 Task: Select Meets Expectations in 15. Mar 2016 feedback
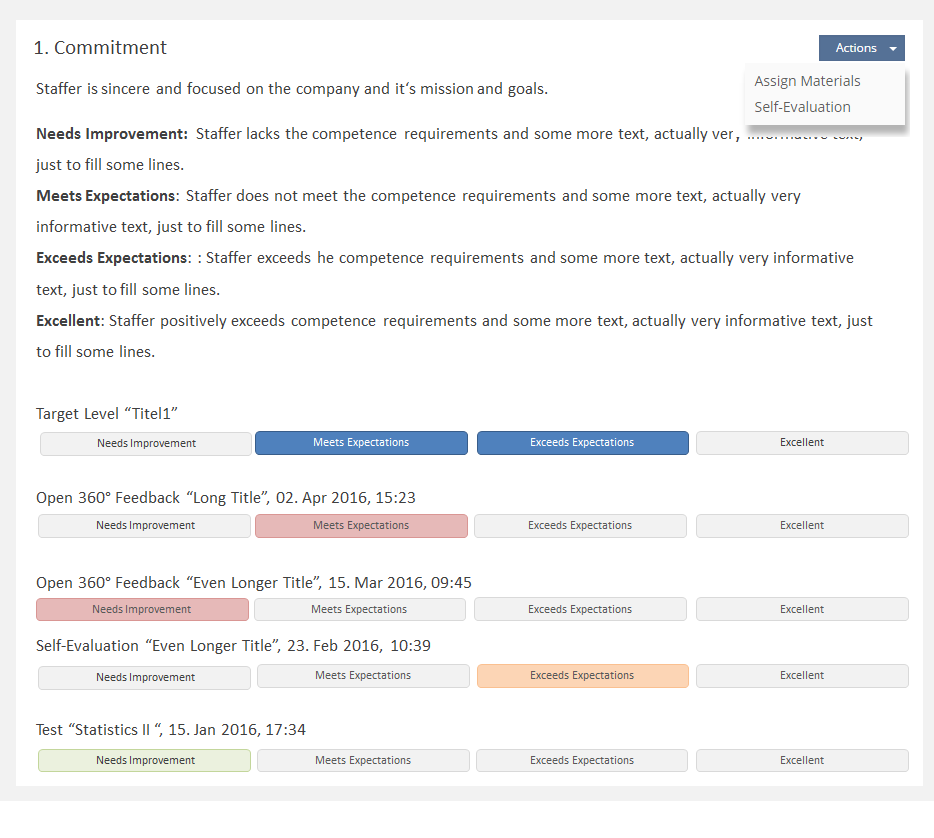click(x=359, y=609)
